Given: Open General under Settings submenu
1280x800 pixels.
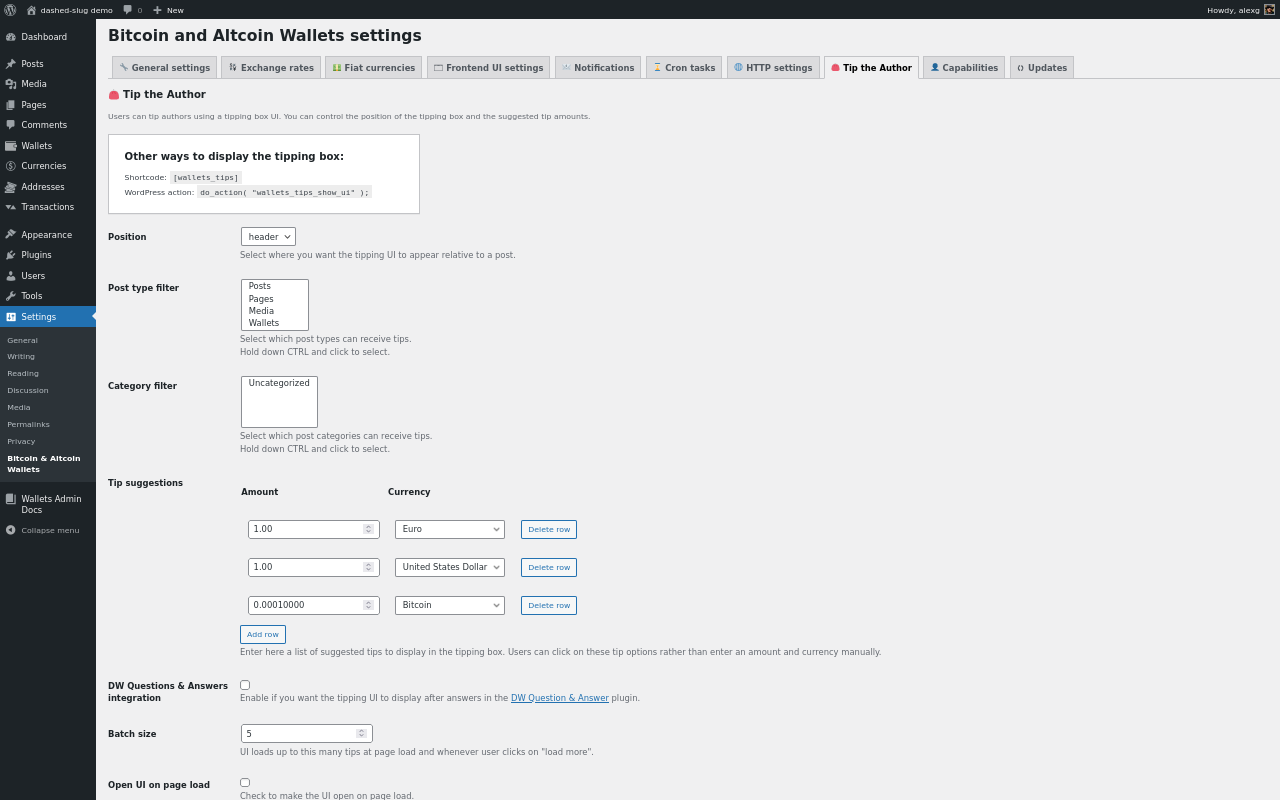Looking at the screenshot, I should pos(22,340).
